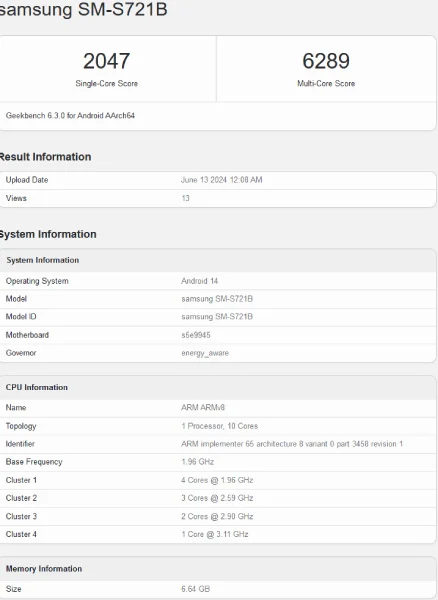Click the Model ID label
The height and width of the screenshot is (600, 438).
[x=21, y=317]
